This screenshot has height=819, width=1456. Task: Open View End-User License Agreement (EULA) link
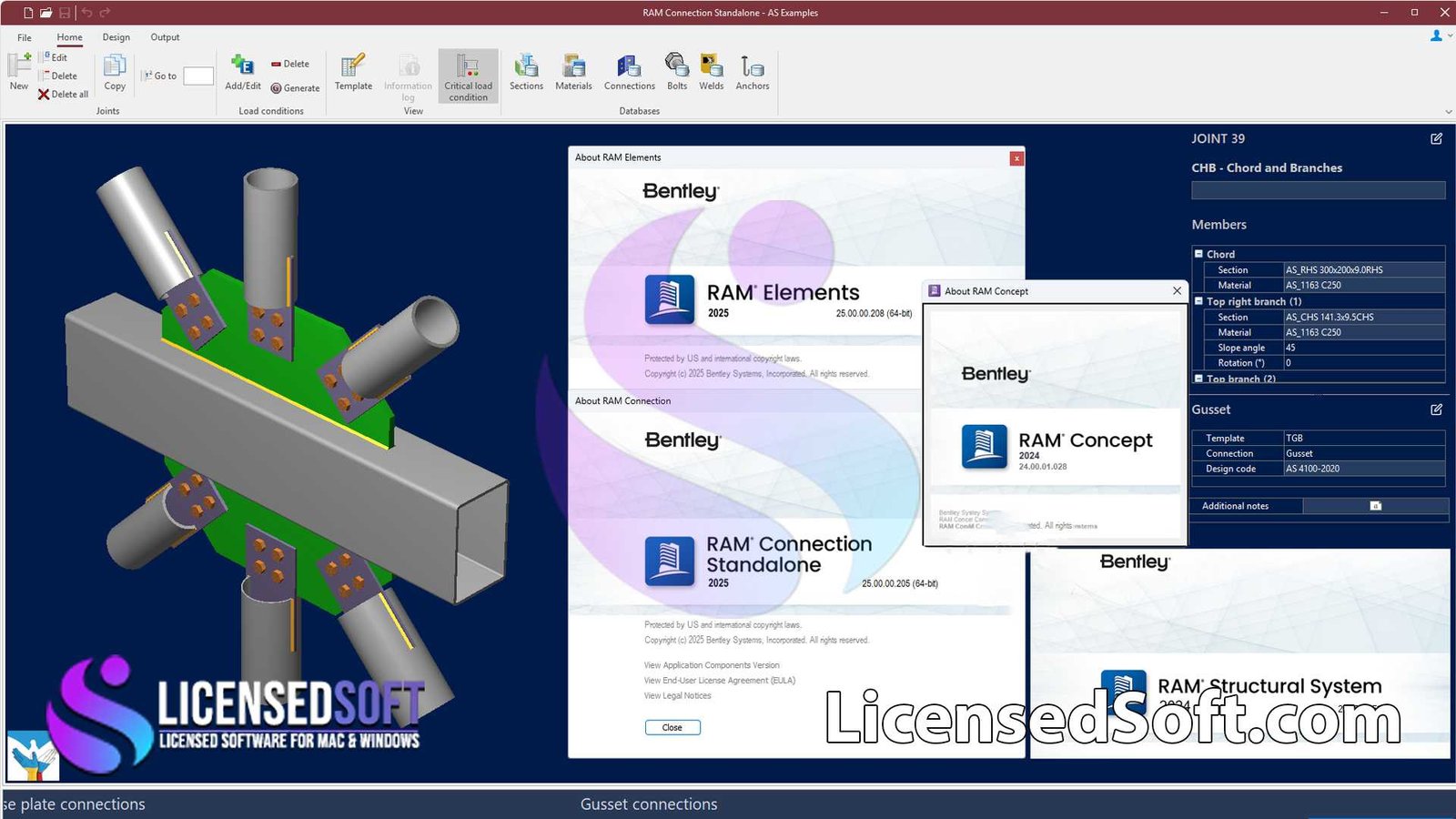pos(720,681)
